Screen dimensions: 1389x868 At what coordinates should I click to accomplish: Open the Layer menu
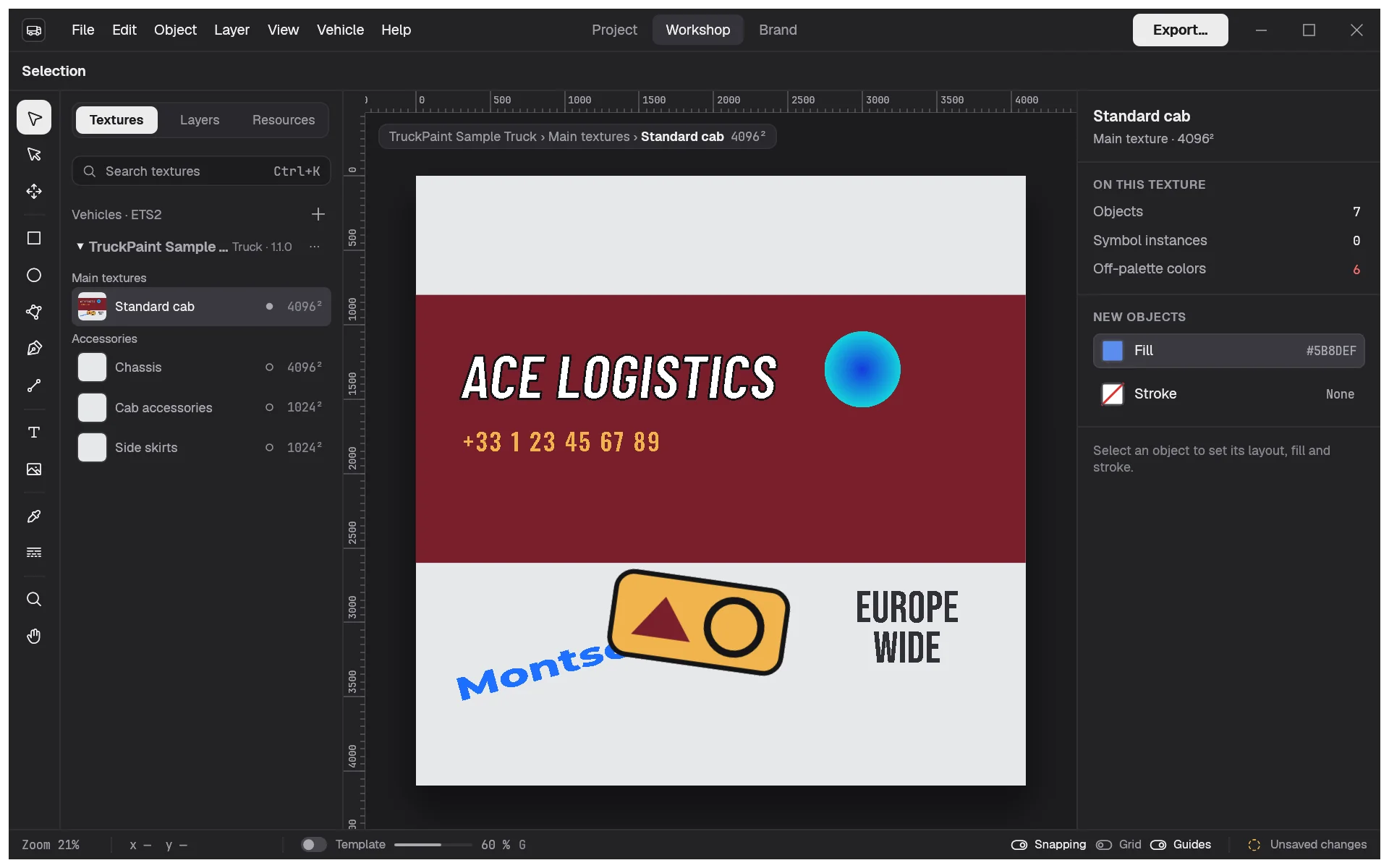click(231, 30)
